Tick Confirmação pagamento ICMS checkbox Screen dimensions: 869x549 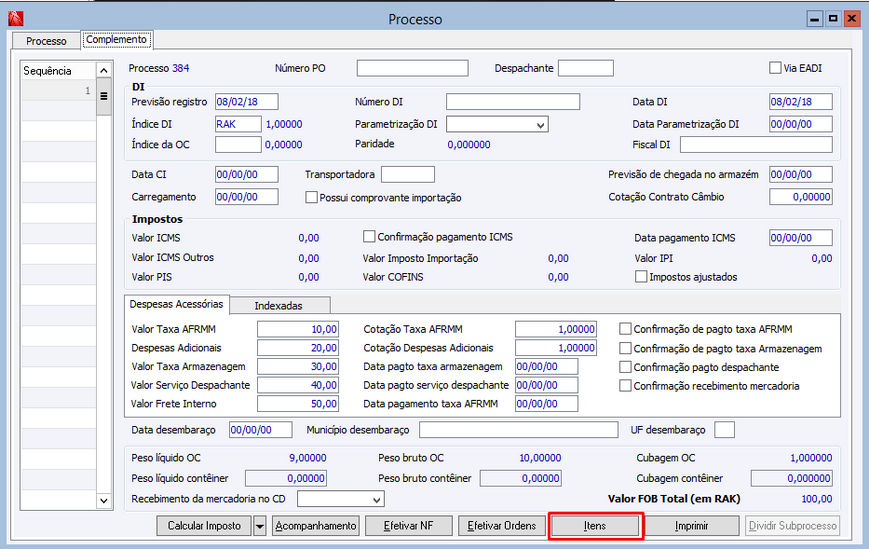click(x=369, y=237)
